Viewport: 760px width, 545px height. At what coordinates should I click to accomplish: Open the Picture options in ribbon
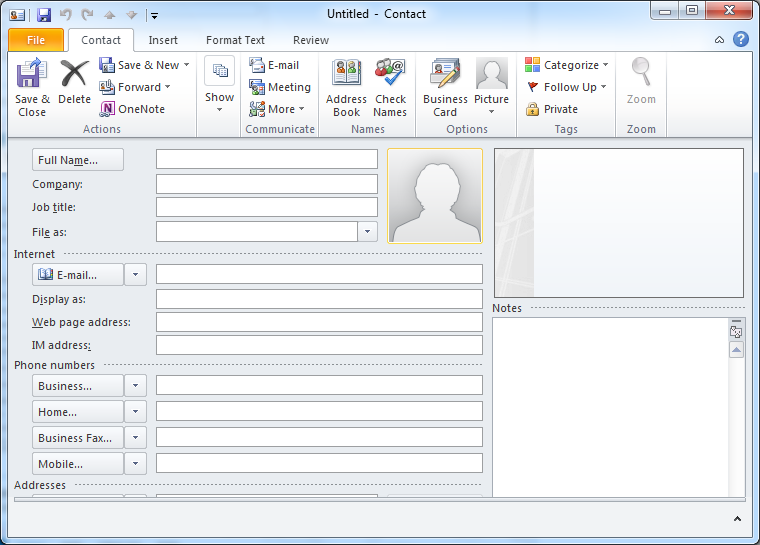point(491,88)
